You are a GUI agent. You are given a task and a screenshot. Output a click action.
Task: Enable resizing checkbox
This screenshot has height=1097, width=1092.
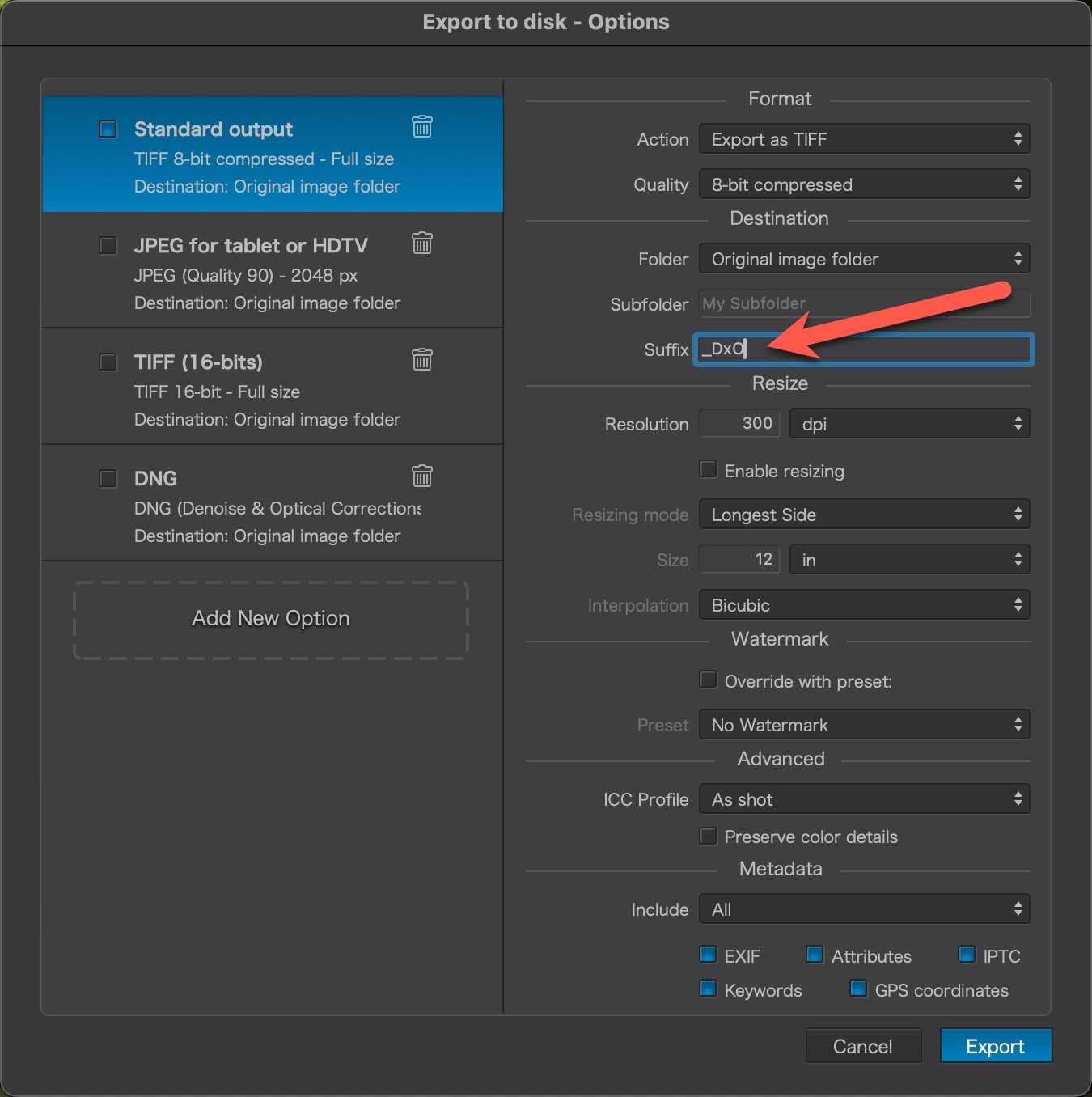(709, 470)
